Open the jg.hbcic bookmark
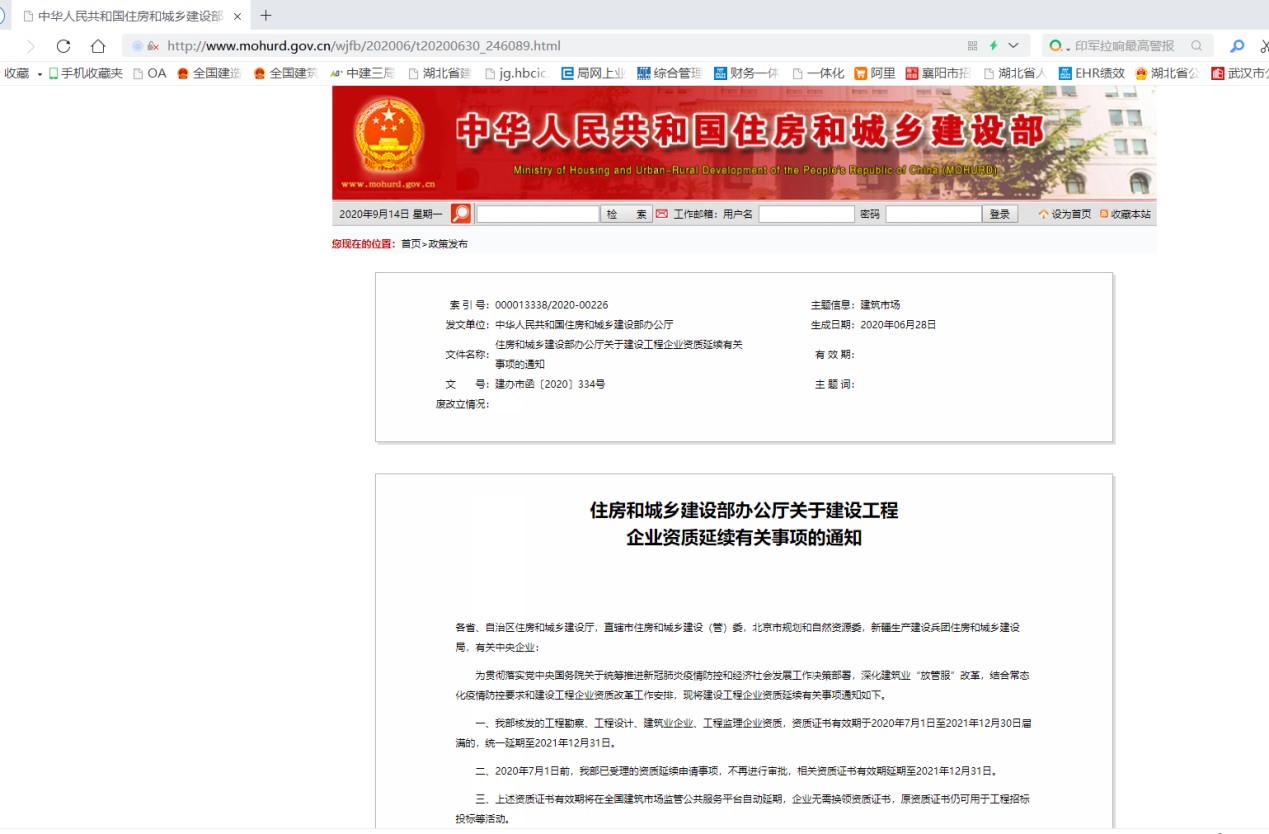Screen dimensions: 1269x834 pyautogui.click(x=517, y=73)
